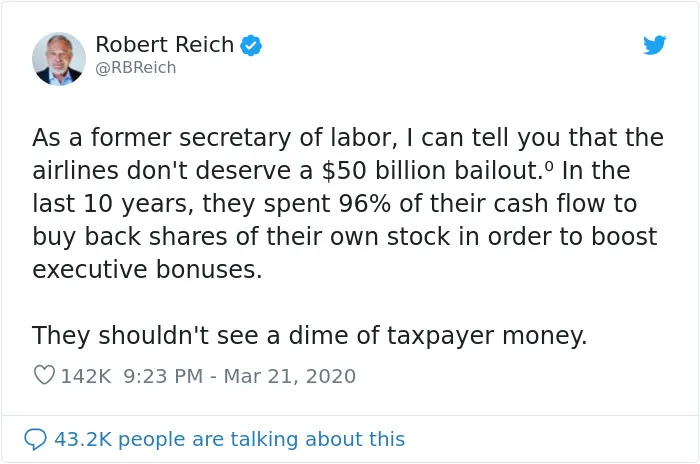
Task: Visit the @RBReich handle link
Action: [x=136, y=68]
